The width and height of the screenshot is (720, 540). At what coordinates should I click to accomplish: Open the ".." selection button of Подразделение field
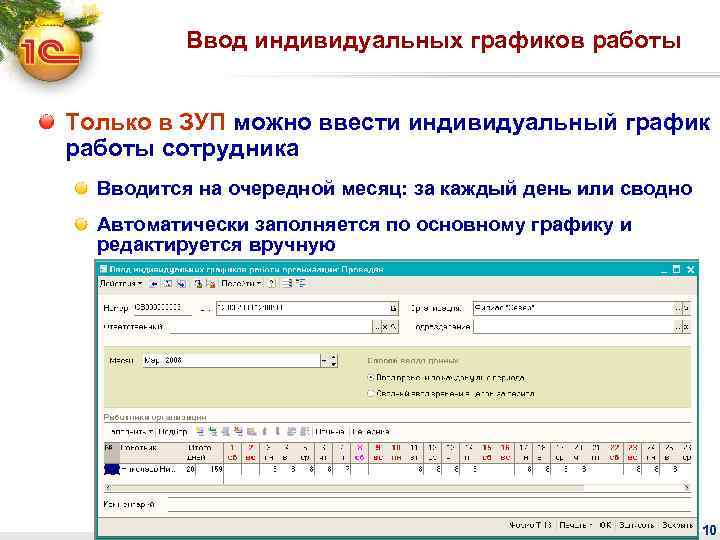(678, 327)
